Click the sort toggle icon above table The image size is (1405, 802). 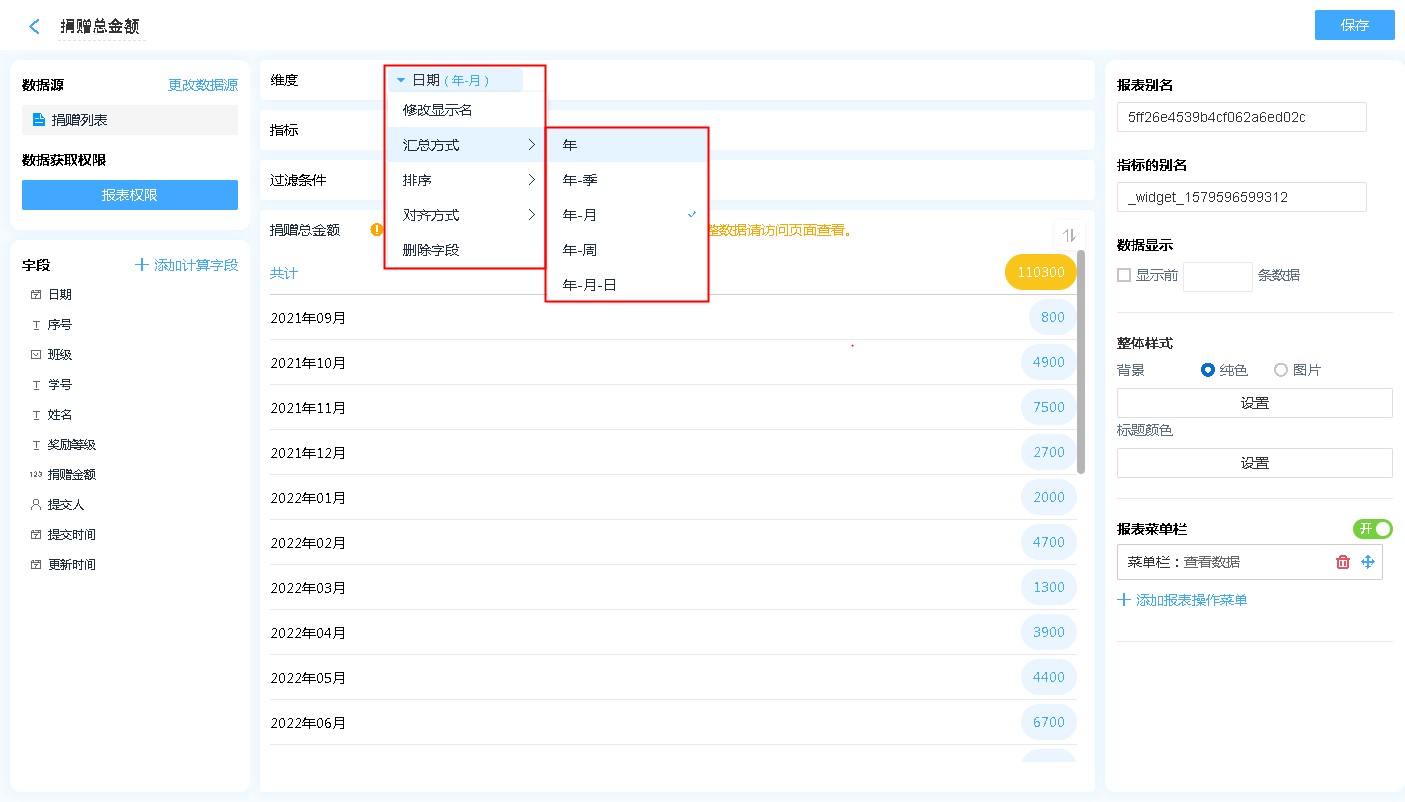1069,235
